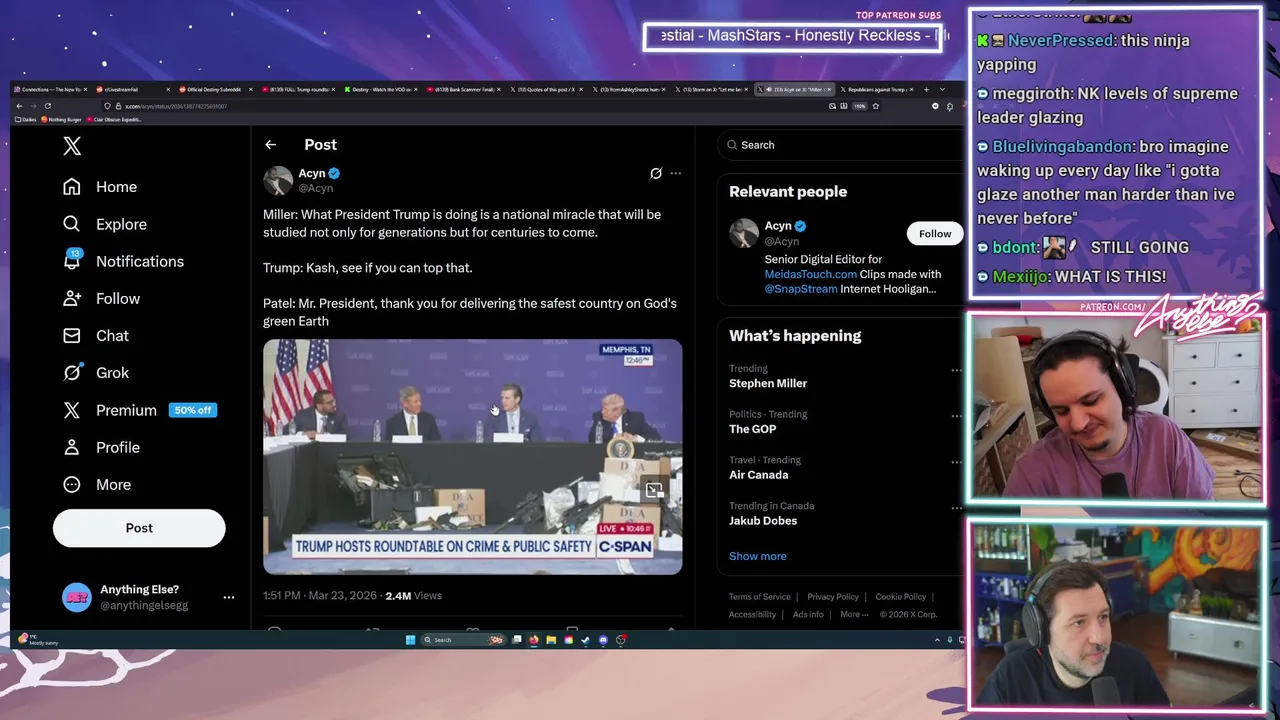Switch to the Quotes of this post tab

(546, 90)
